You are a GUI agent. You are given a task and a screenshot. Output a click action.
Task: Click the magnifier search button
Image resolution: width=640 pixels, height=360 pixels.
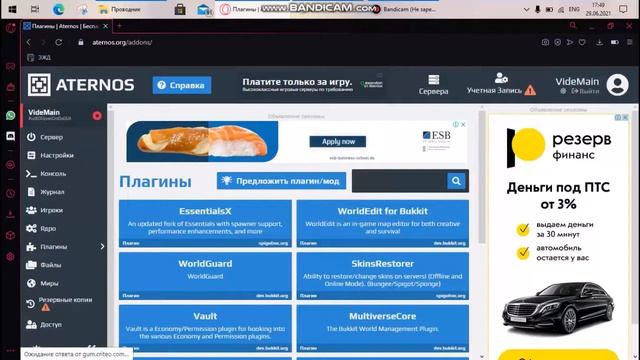pyautogui.click(x=456, y=181)
